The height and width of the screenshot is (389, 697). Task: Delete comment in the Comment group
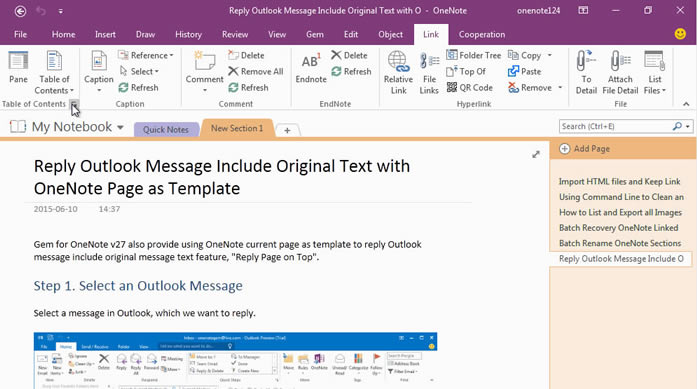pyautogui.click(x=246, y=55)
